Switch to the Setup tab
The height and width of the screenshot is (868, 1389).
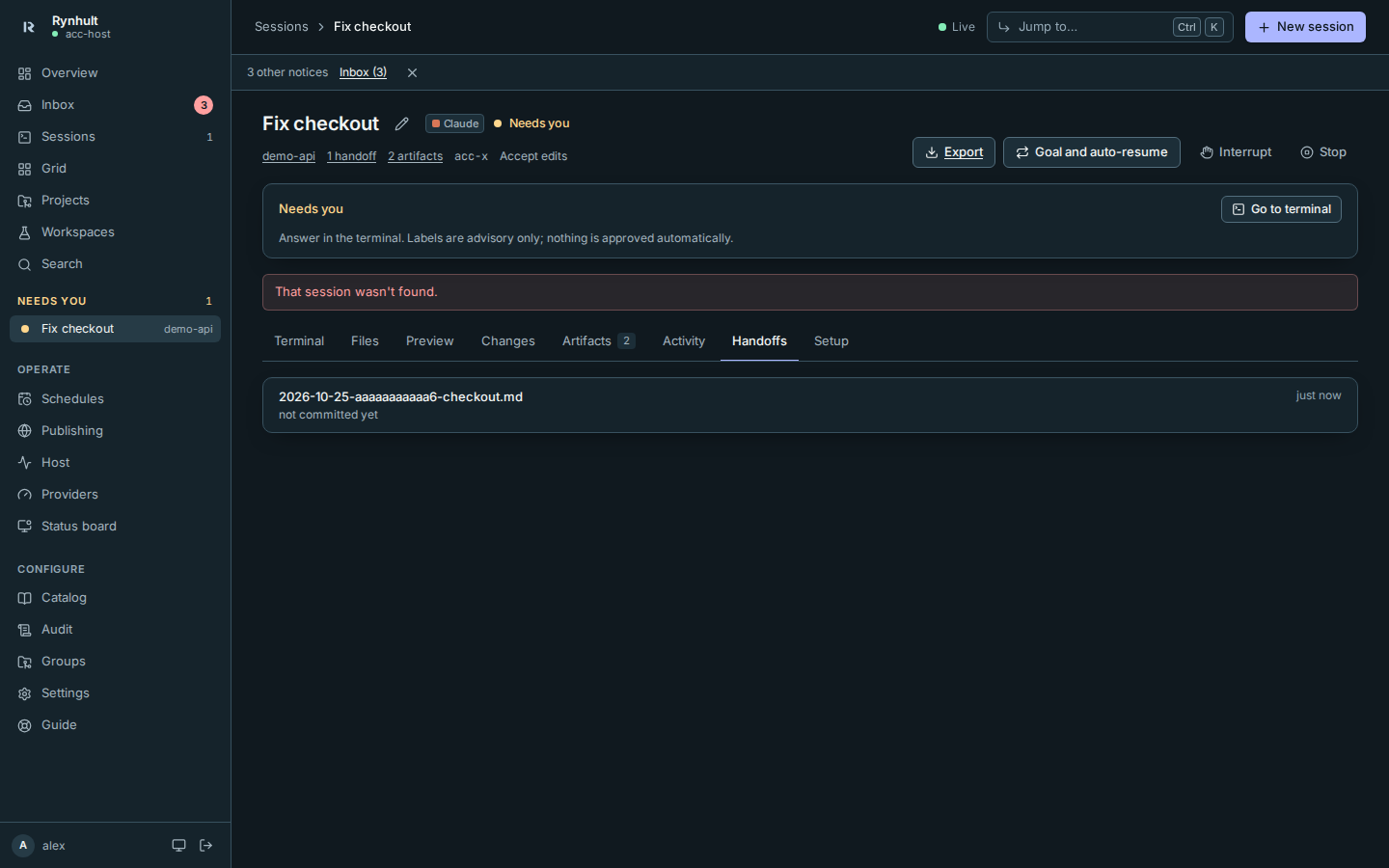point(831,341)
